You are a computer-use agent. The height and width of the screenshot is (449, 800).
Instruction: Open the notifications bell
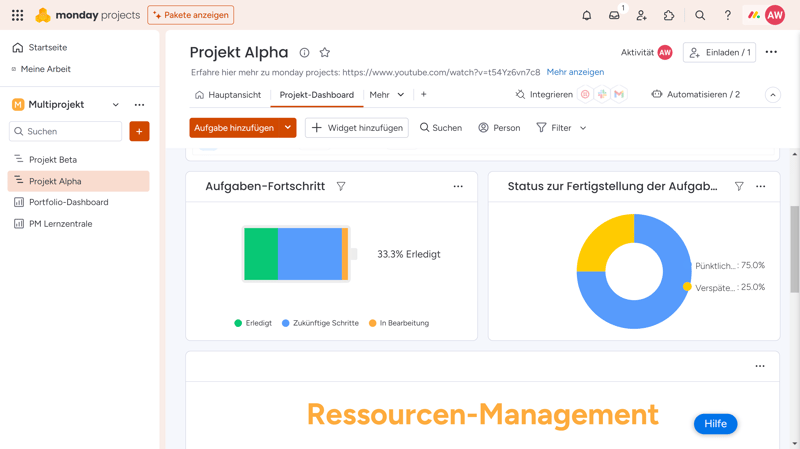(x=587, y=16)
